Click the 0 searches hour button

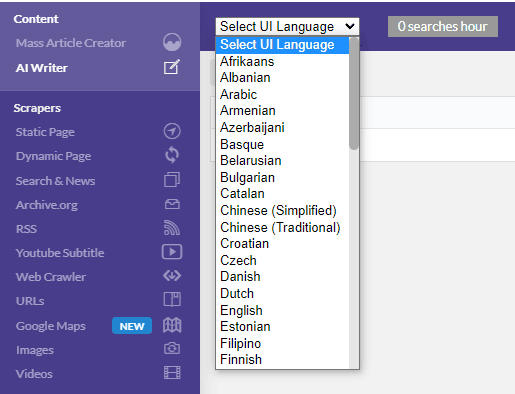[x=443, y=26]
